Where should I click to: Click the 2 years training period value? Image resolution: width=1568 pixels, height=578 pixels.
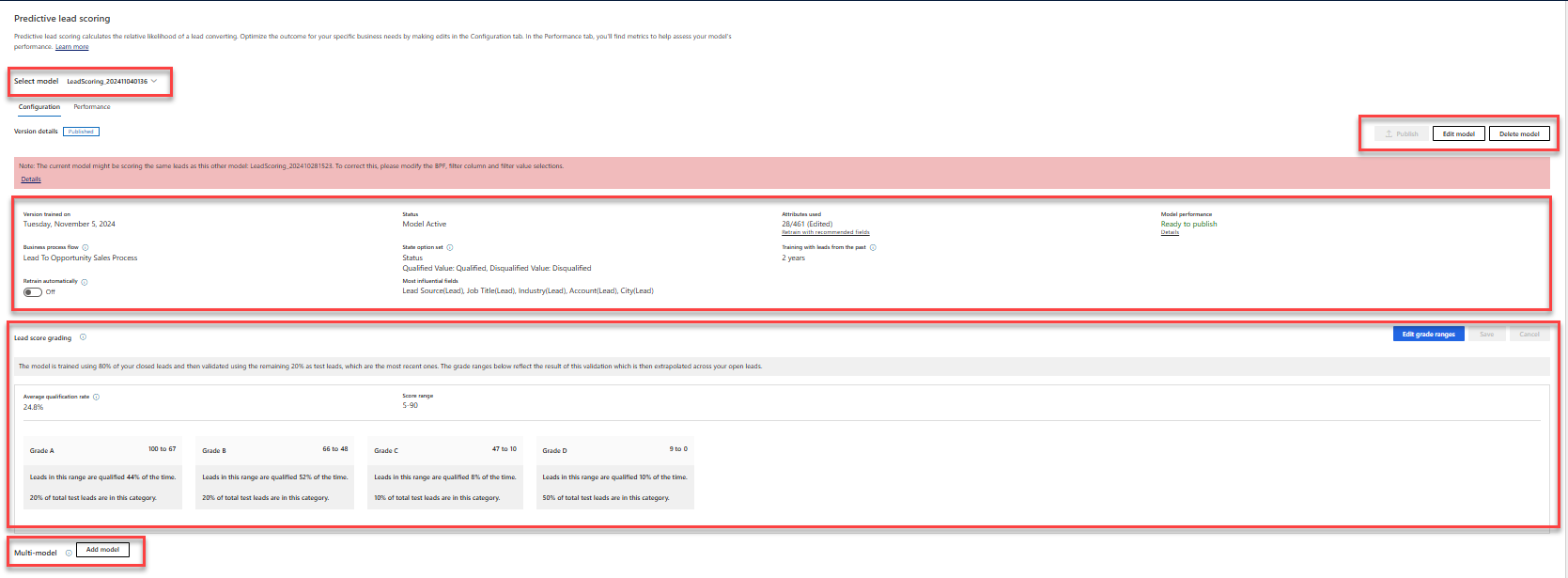tap(794, 258)
